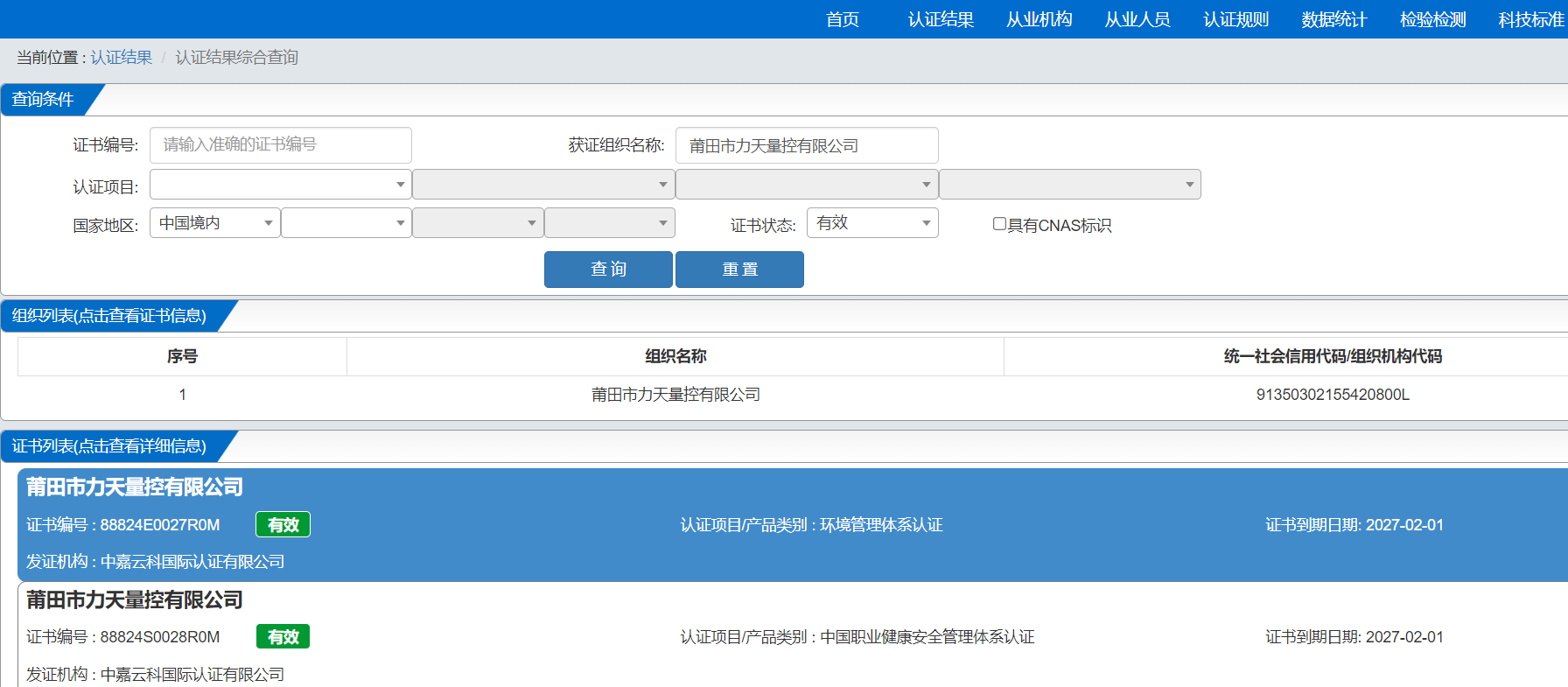This screenshot has height=687, width=1568.
Task: Open the 检验检测 menu item
Action: 1432,19
